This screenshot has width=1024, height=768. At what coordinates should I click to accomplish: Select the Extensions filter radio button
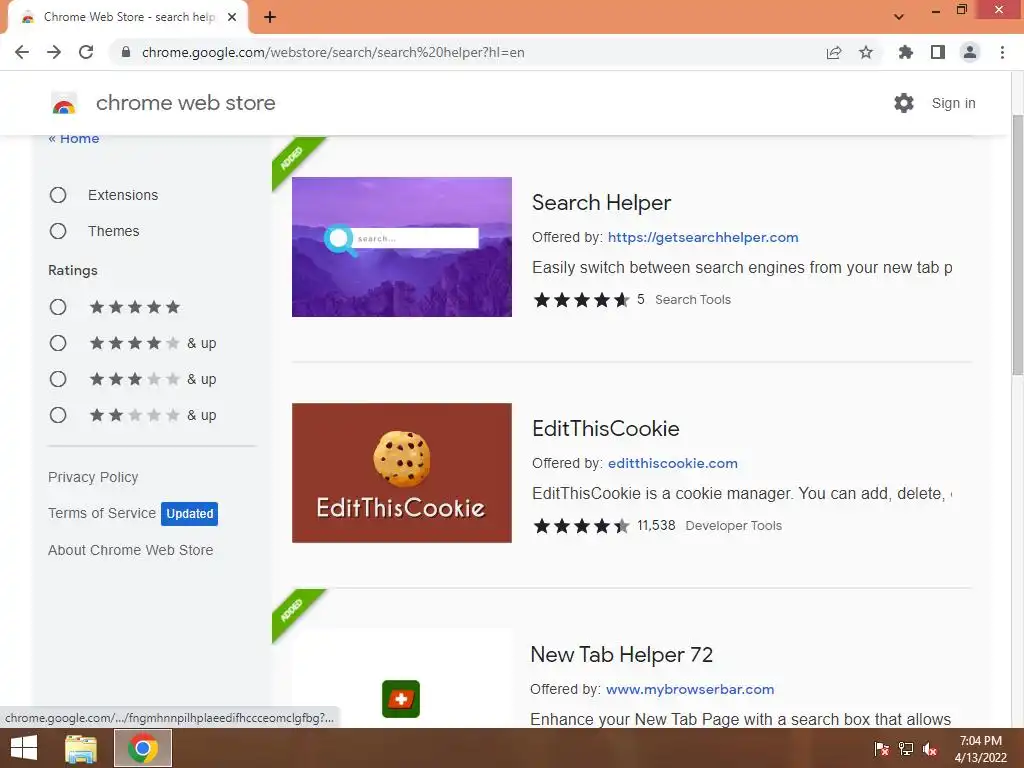click(58, 195)
